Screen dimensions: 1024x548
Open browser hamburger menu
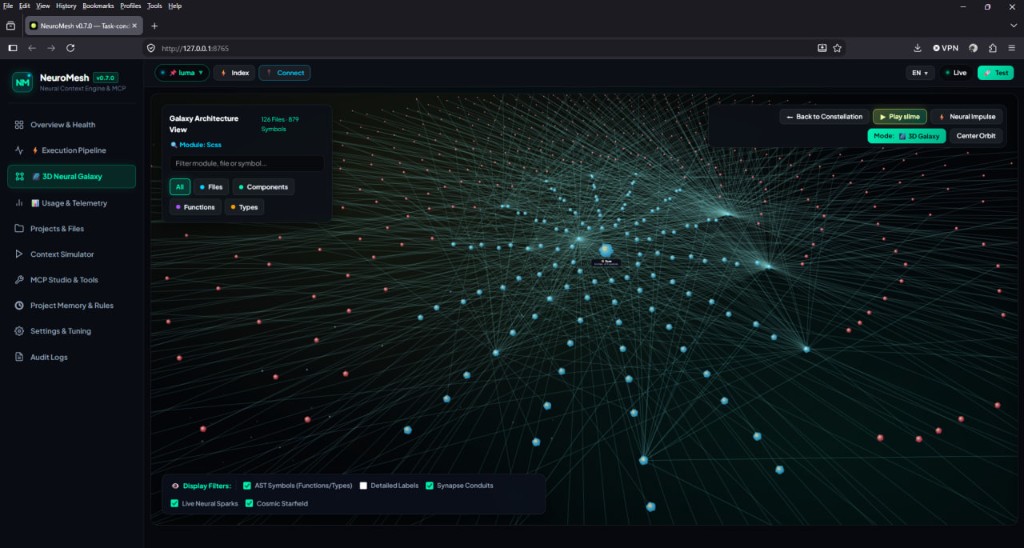[1012, 48]
